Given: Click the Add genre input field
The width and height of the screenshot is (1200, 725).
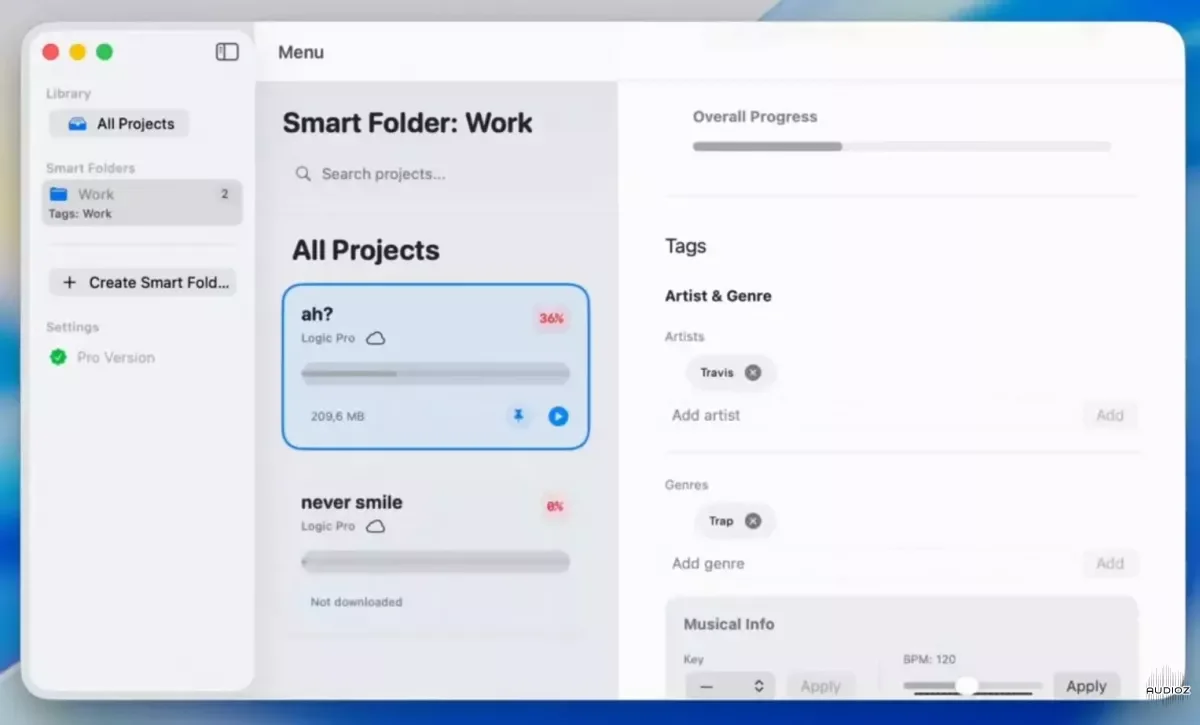Looking at the screenshot, I should pyautogui.click(x=870, y=563).
